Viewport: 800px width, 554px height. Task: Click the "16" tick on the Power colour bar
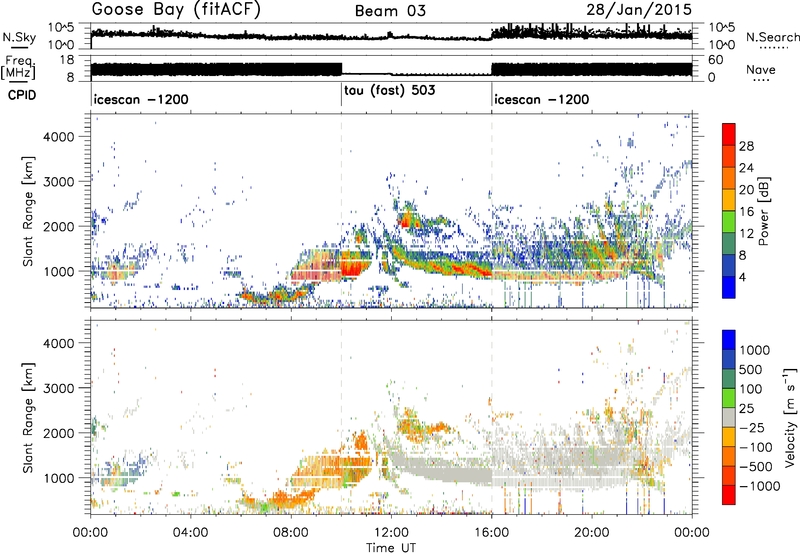[x=746, y=212]
